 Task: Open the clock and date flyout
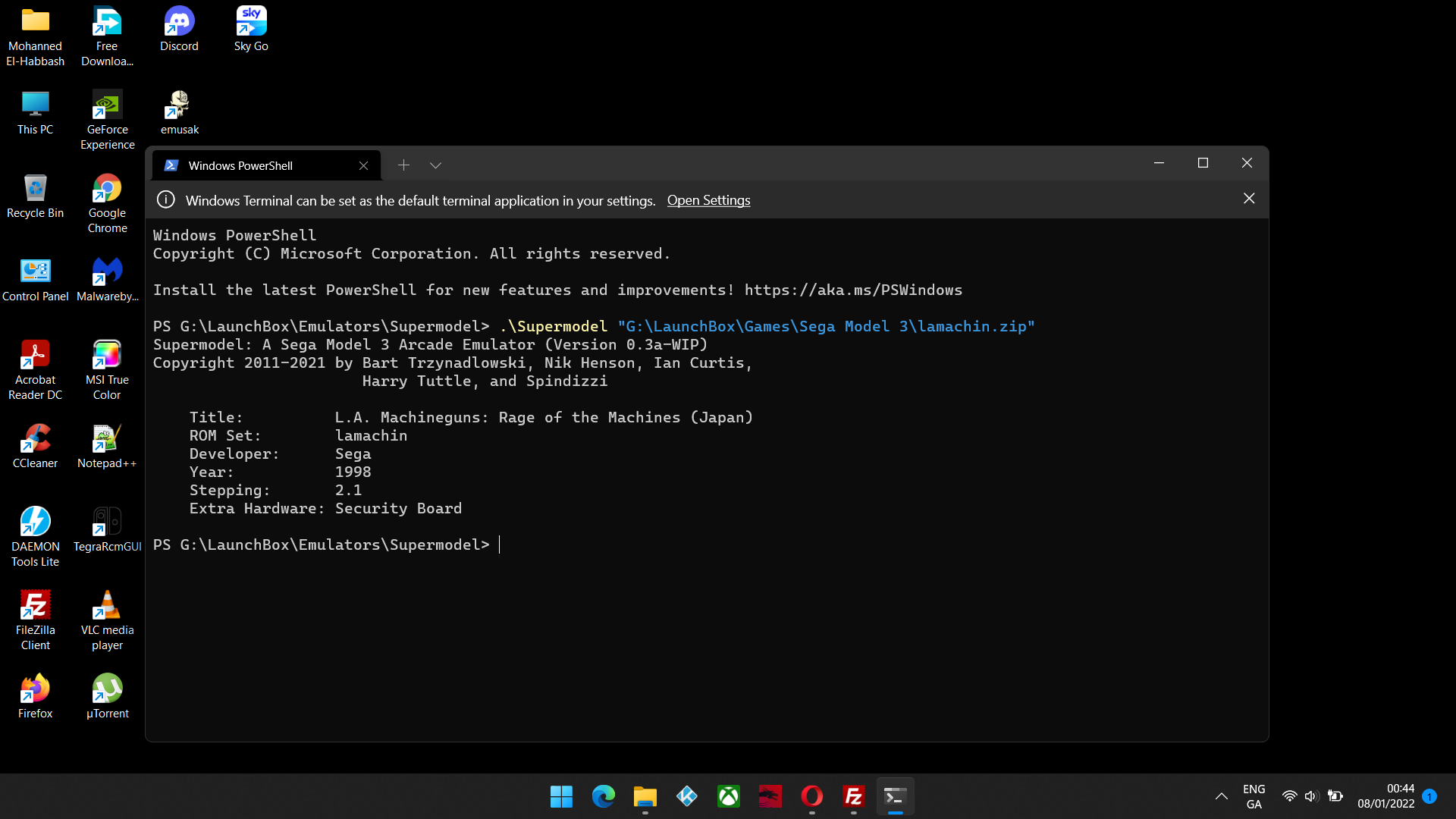point(1385,796)
